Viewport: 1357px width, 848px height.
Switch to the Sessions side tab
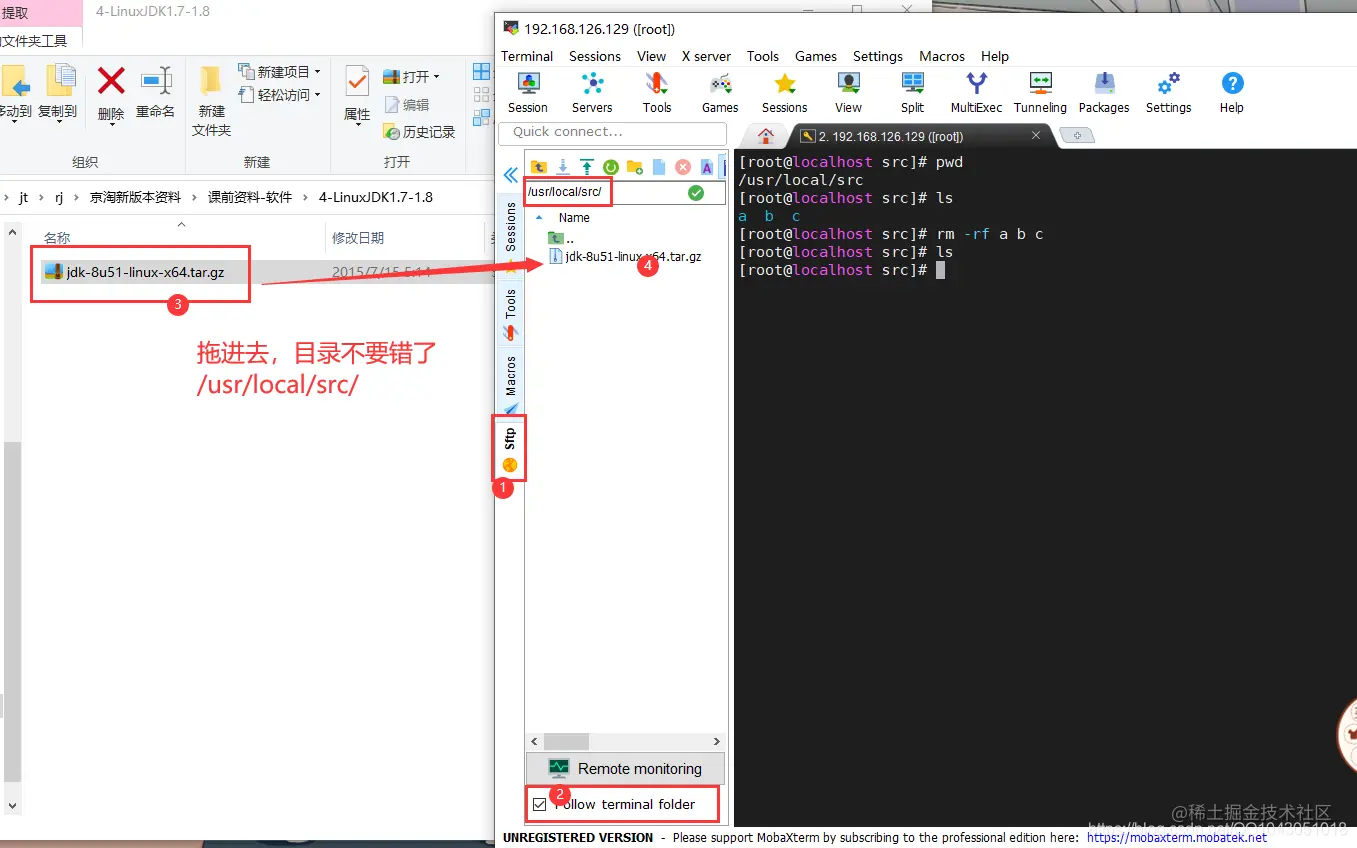511,238
